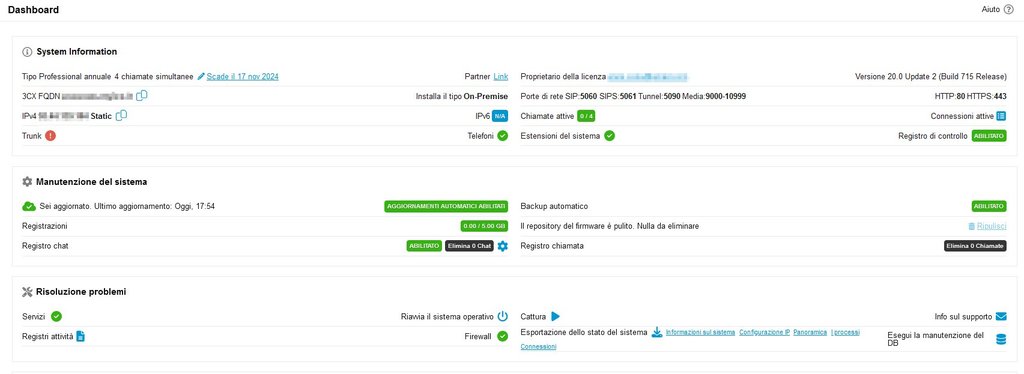Viewport: 1024px width, 374px height.
Task: Open the Partner Link
Action: click(500, 76)
